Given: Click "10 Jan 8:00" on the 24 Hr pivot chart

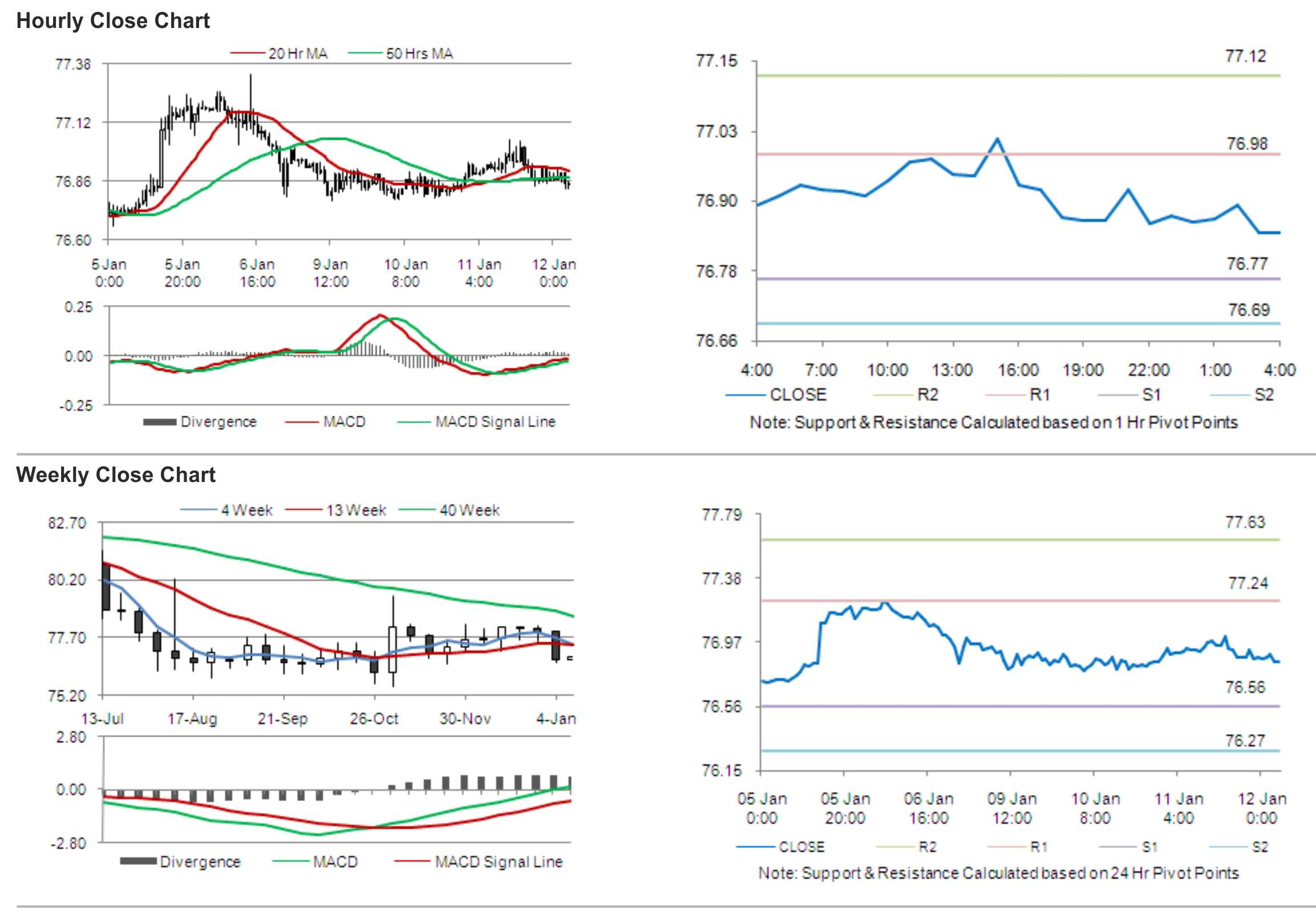Looking at the screenshot, I should click(1095, 808).
